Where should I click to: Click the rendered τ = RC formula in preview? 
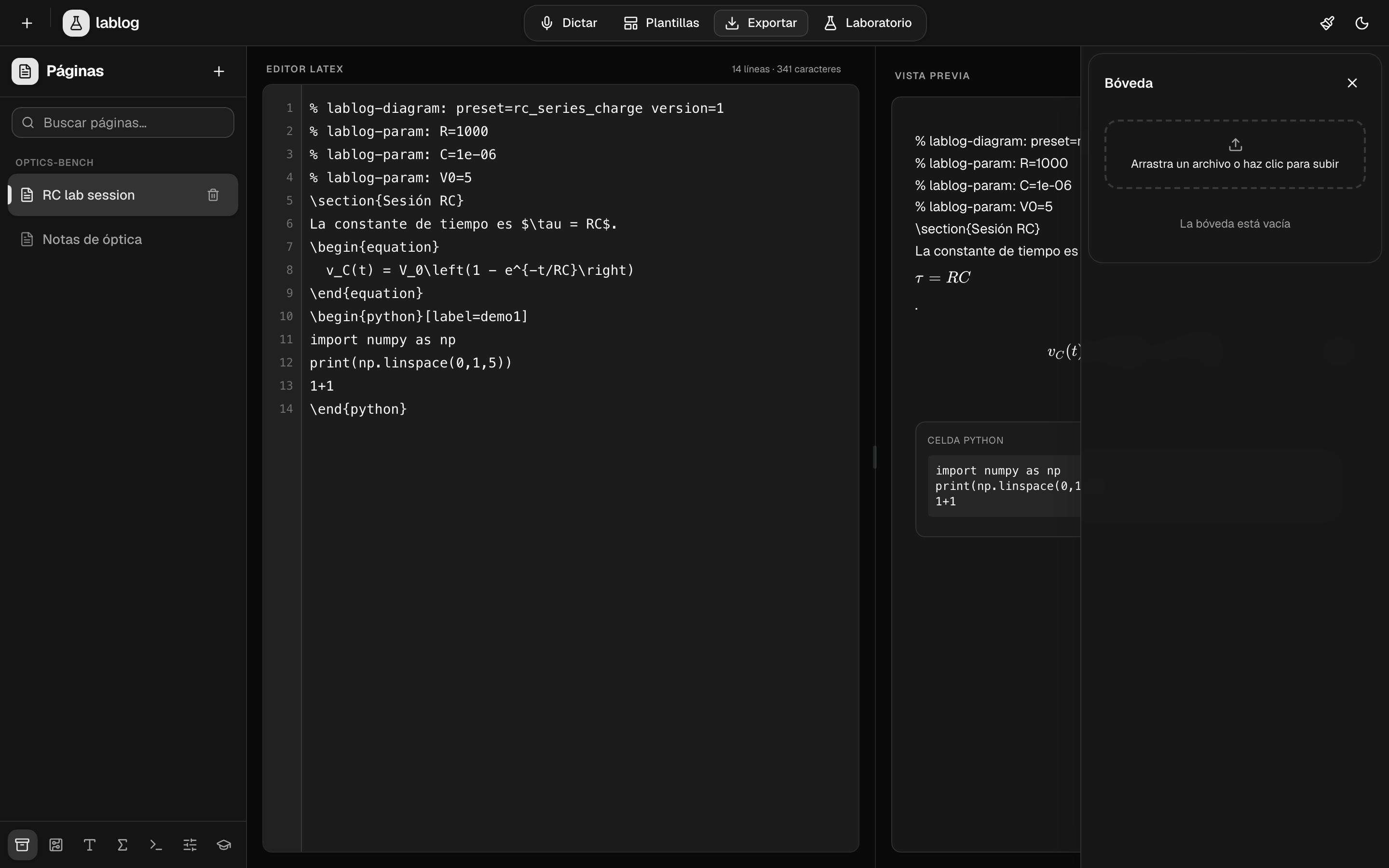click(x=942, y=278)
